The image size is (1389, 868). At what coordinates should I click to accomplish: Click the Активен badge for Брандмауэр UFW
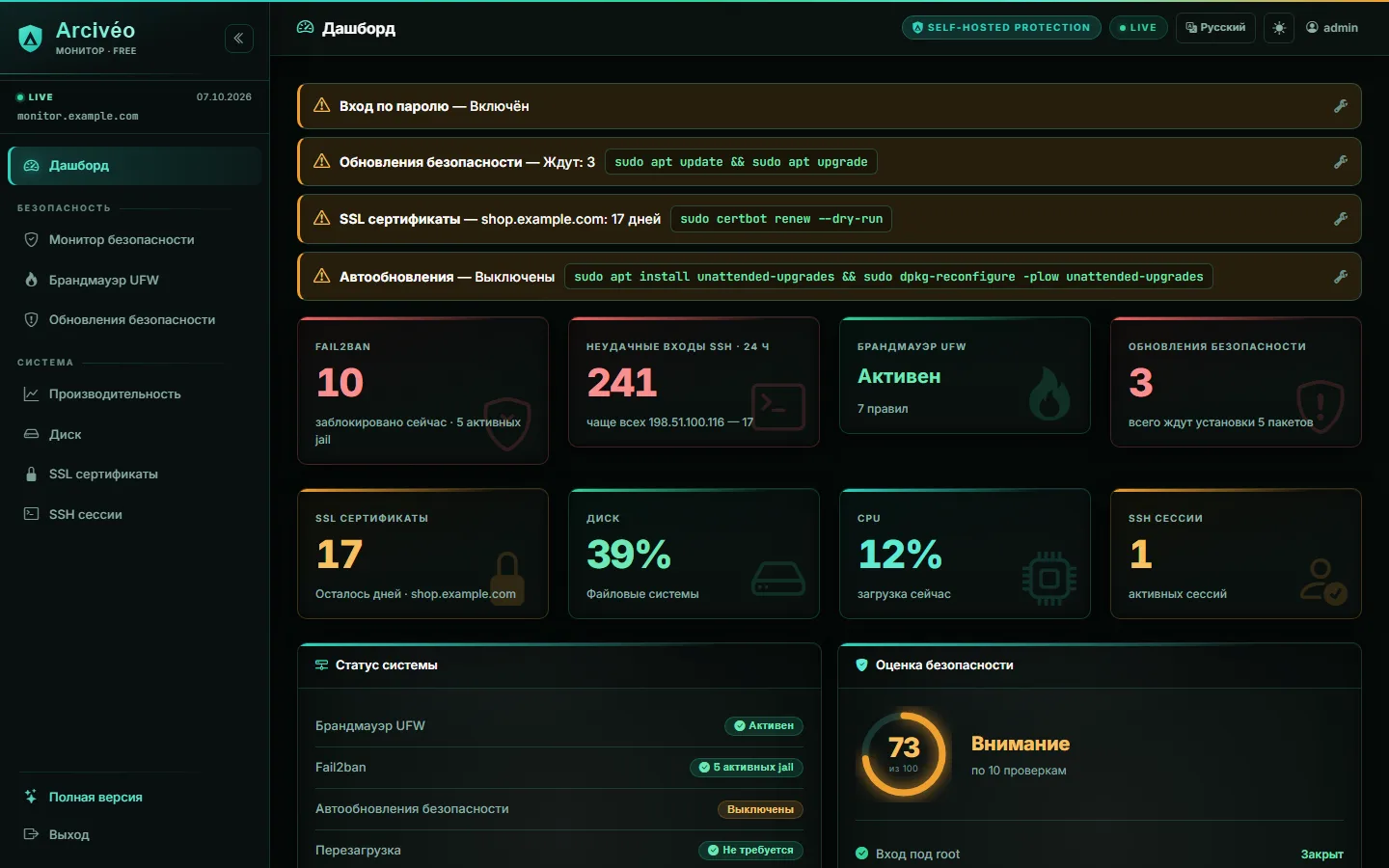764,726
